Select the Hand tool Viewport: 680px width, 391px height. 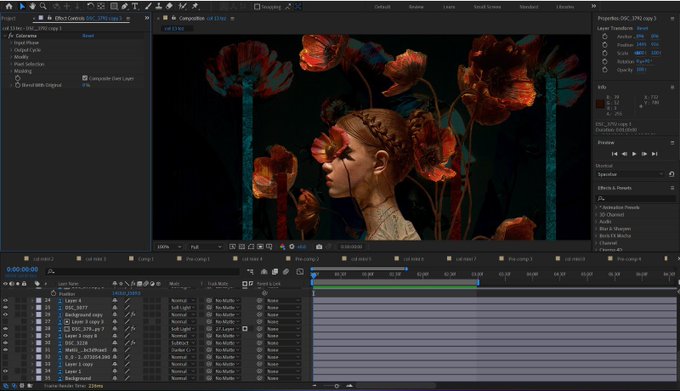33,6
